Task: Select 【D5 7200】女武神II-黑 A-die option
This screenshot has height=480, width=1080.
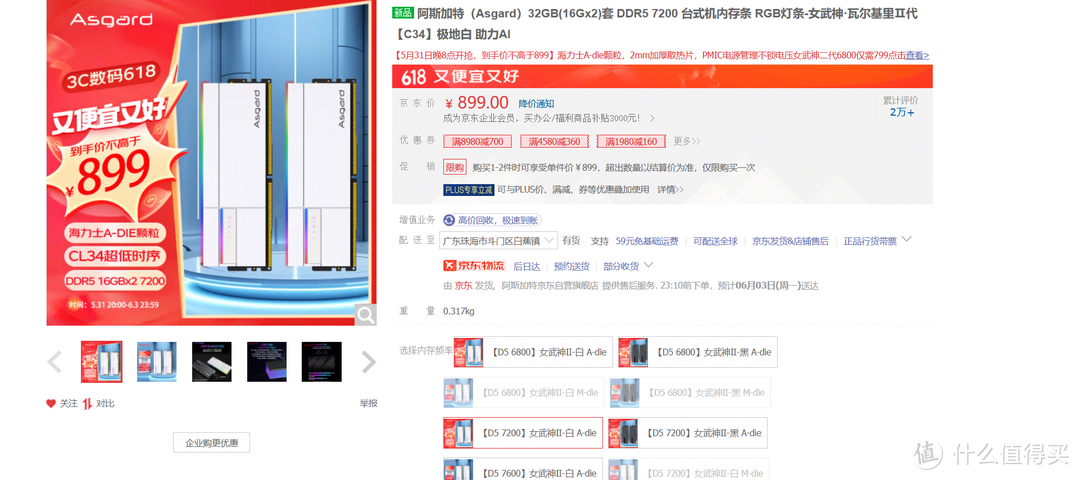Action: point(687,433)
